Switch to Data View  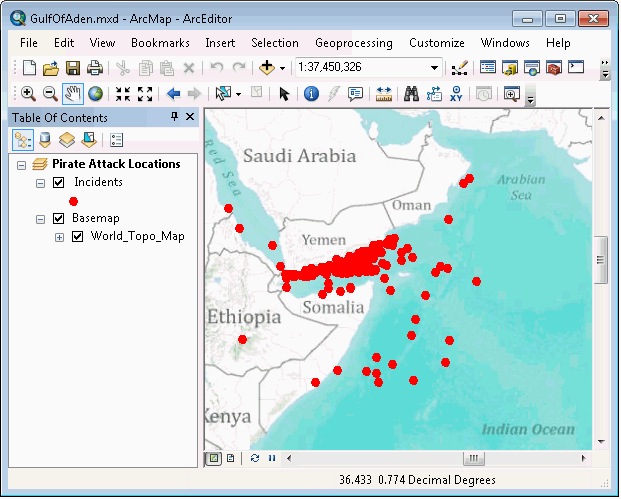click(x=214, y=459)
